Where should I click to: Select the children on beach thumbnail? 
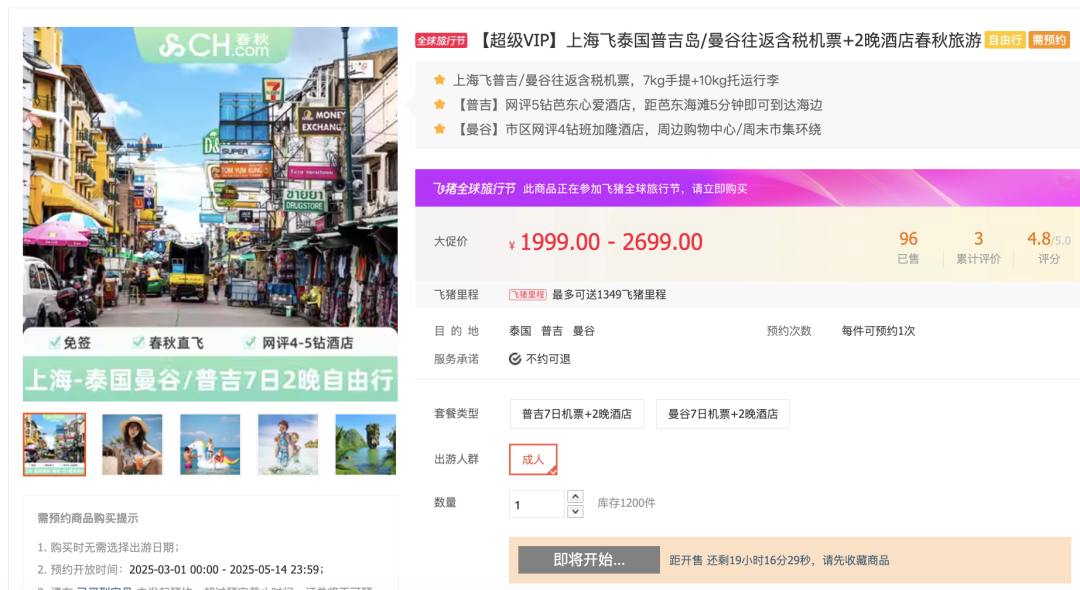288,445
